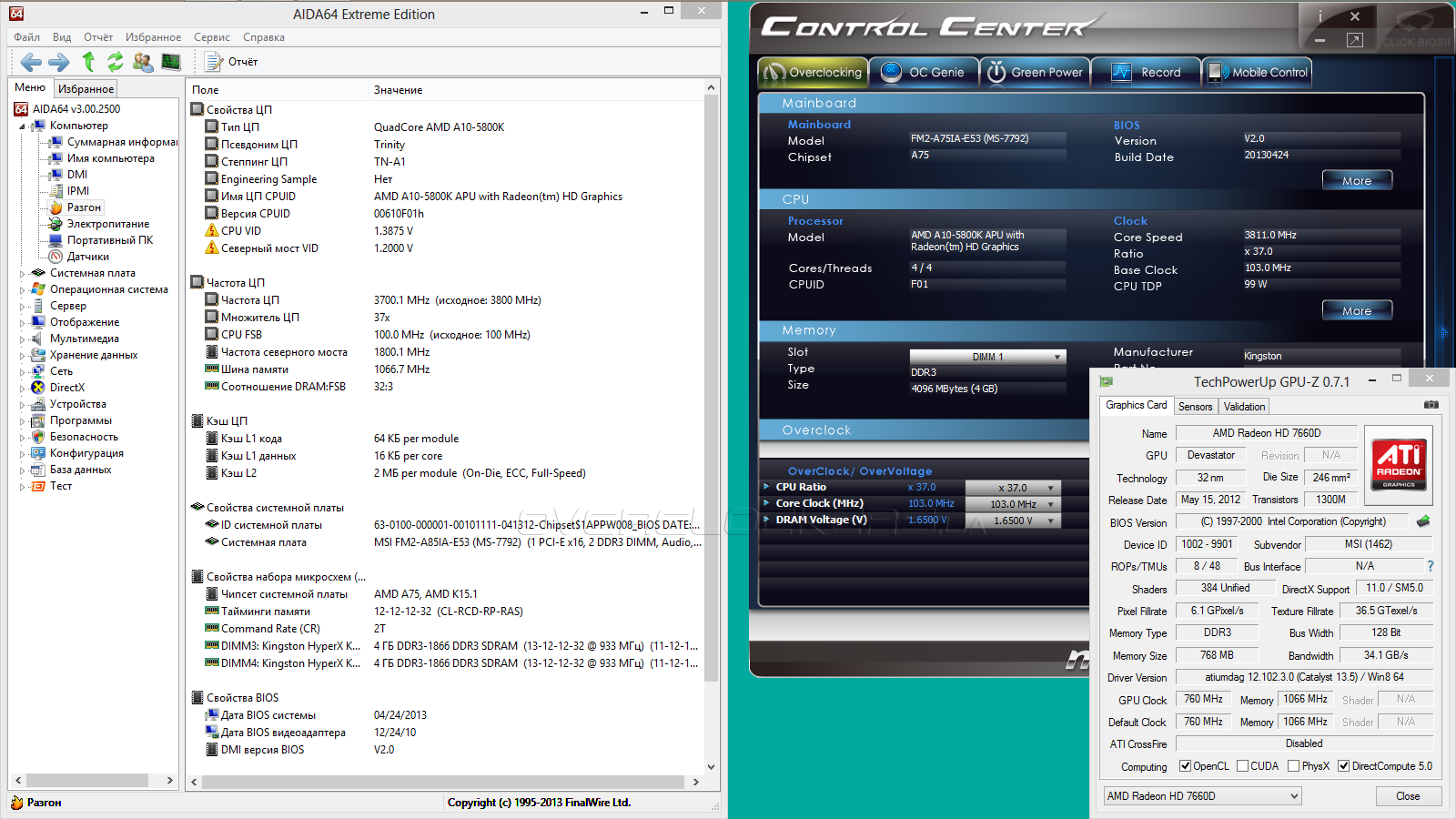The width and height of the screenshot is (1456, 819).
Task: Click the Значение column header in AIDA64
Action: (x=537, y=90)
